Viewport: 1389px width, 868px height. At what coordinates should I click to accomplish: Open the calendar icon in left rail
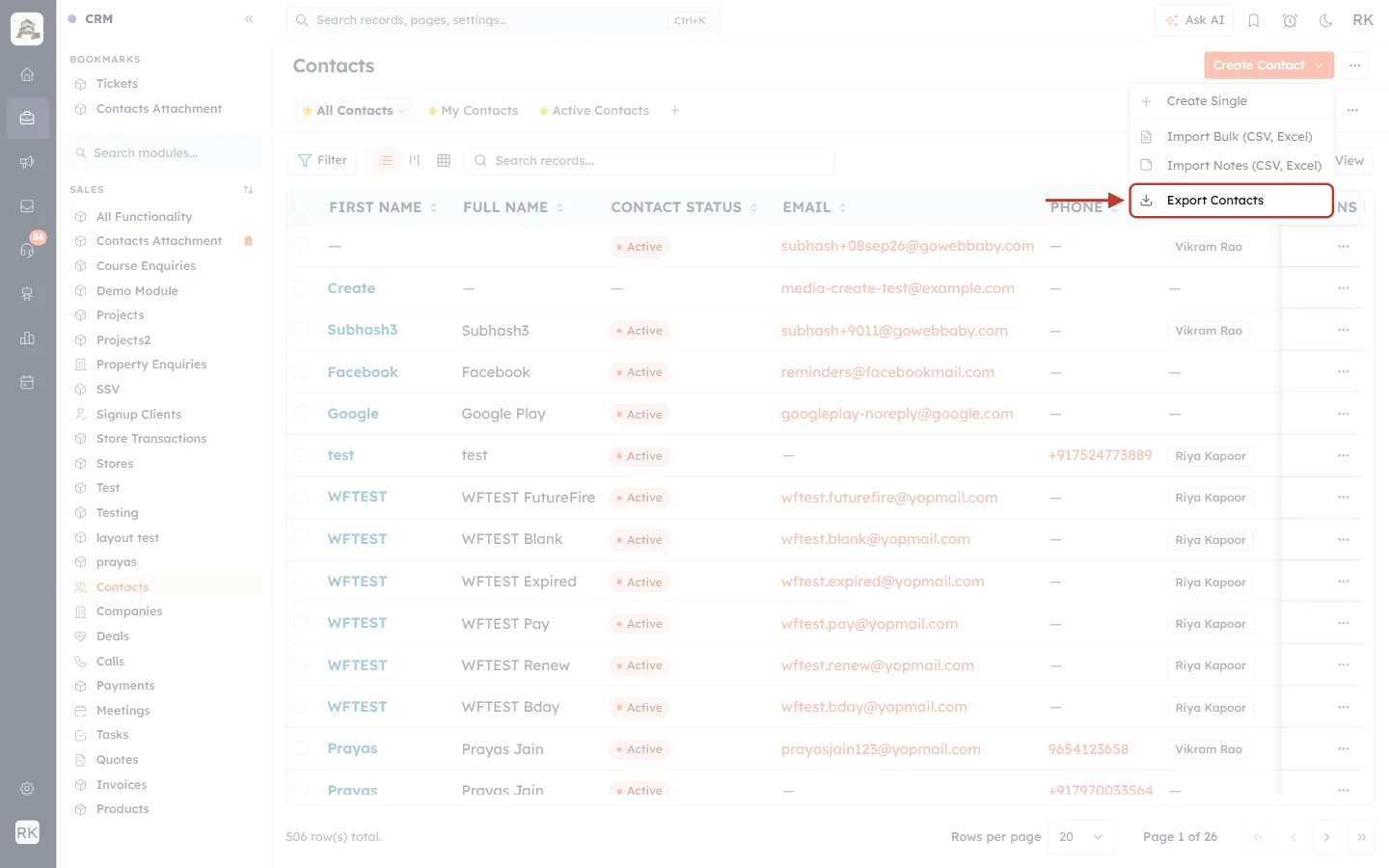27,382
